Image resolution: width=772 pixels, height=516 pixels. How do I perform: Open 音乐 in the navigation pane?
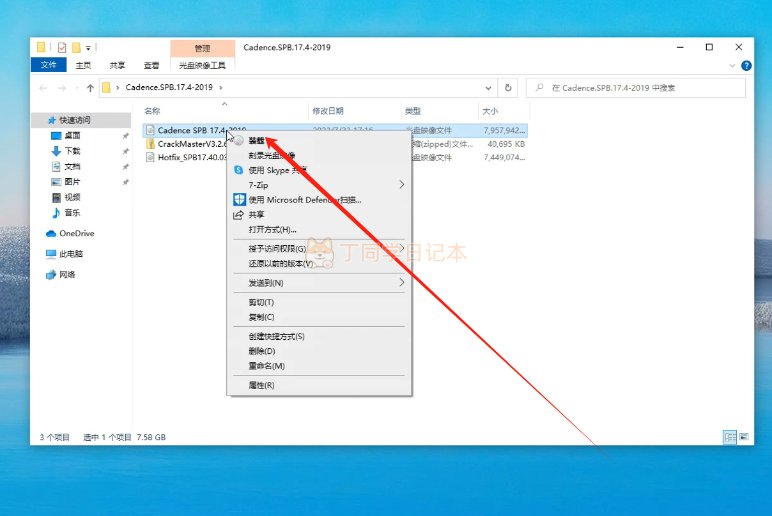pos(72,213)
